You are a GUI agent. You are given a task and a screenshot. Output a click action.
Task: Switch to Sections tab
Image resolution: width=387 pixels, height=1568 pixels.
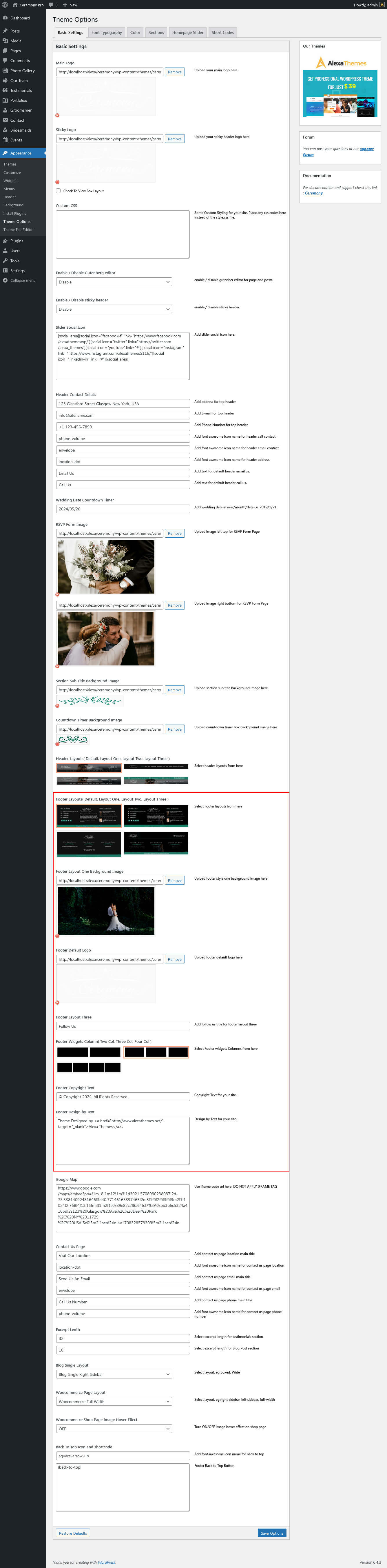click(156, 32)
